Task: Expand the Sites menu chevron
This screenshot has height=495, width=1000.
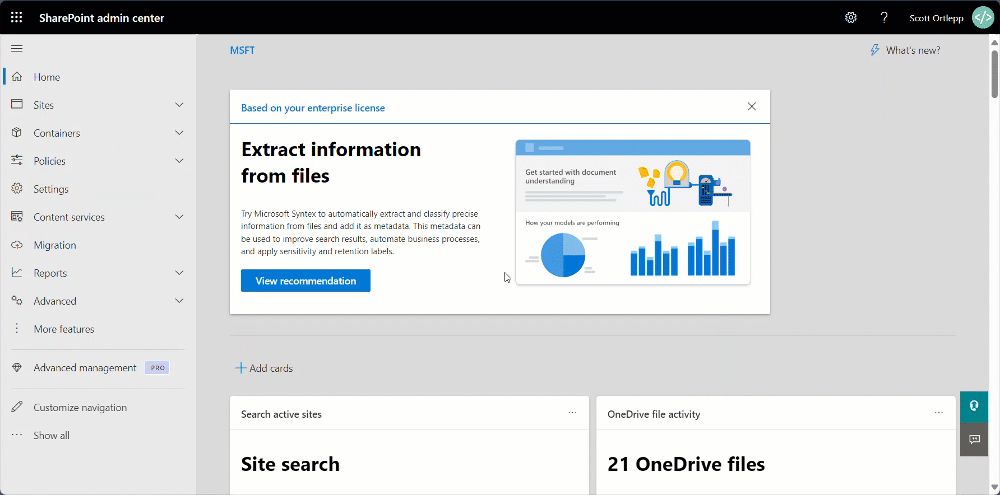Action: click(179, 105)
